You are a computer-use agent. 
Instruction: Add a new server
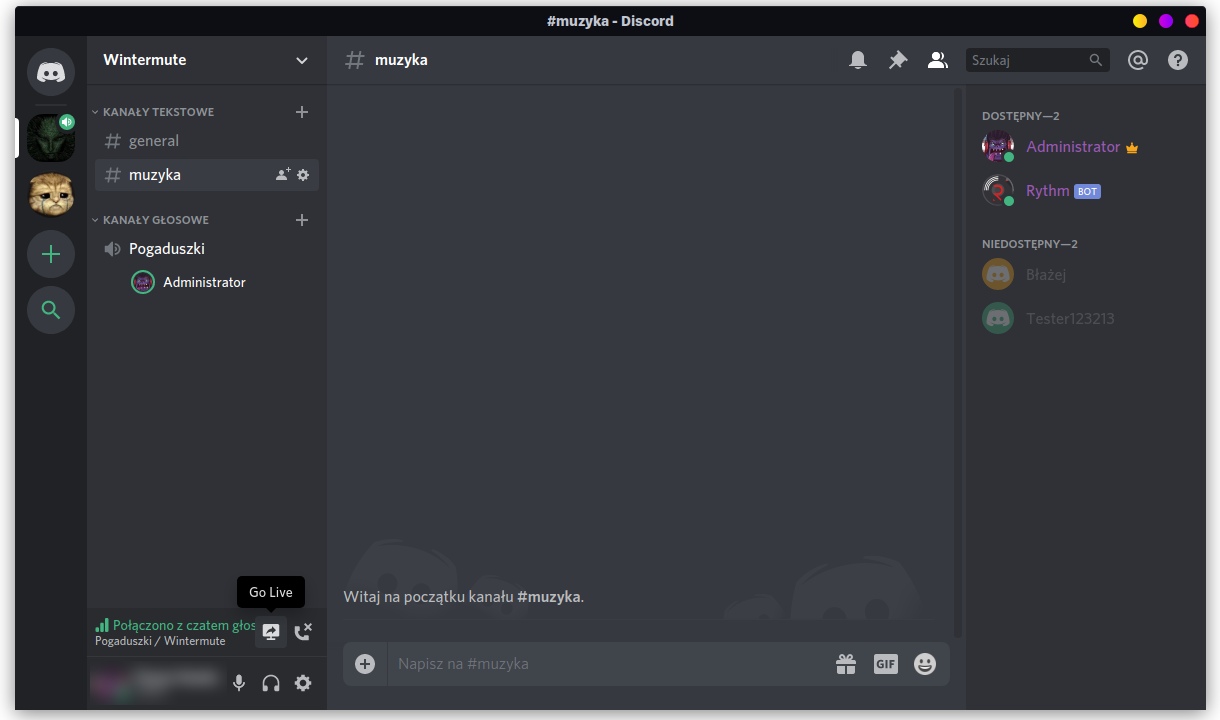[51, 254]
